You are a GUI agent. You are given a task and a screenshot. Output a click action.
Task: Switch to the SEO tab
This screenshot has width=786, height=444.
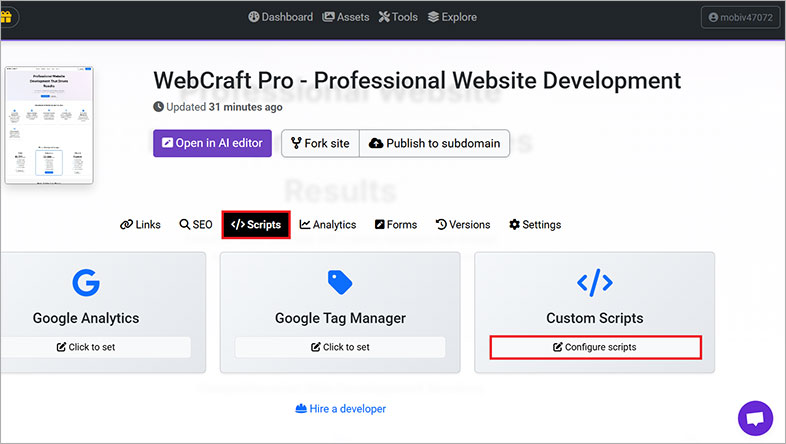pos(196,225)
